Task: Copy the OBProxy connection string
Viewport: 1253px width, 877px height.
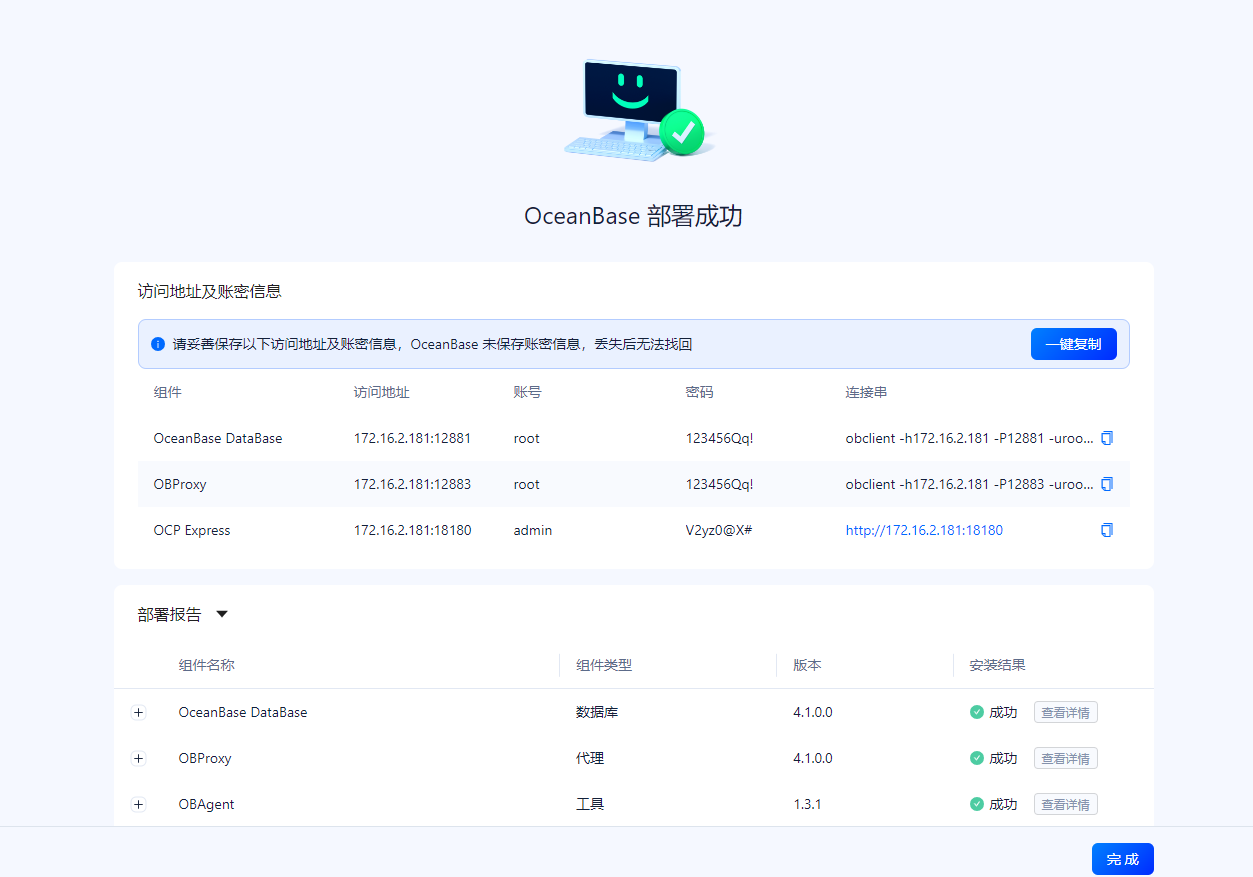Action: tap(1106, 484)
